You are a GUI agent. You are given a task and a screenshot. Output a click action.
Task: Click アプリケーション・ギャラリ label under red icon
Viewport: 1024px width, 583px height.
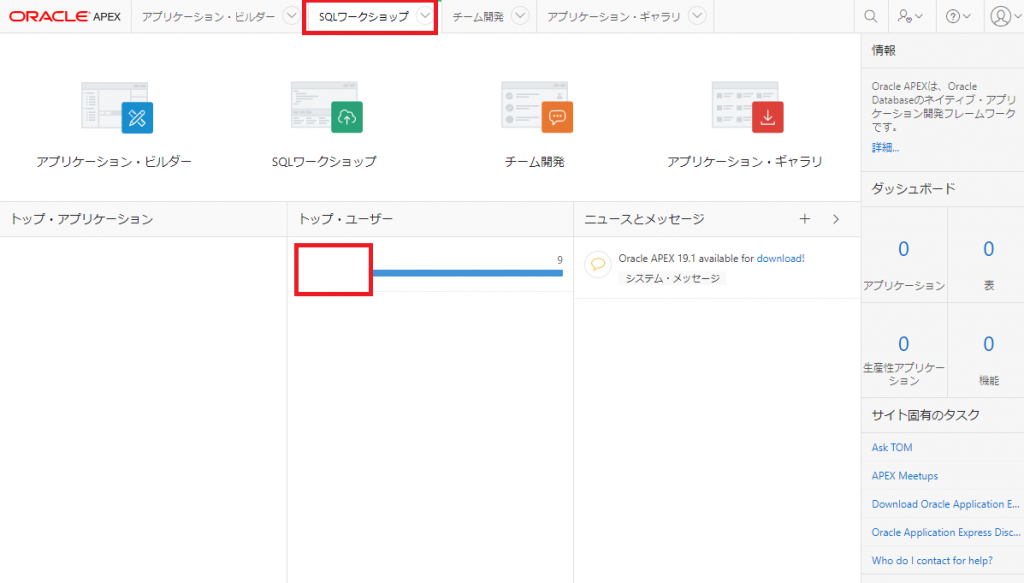[744, 161]
